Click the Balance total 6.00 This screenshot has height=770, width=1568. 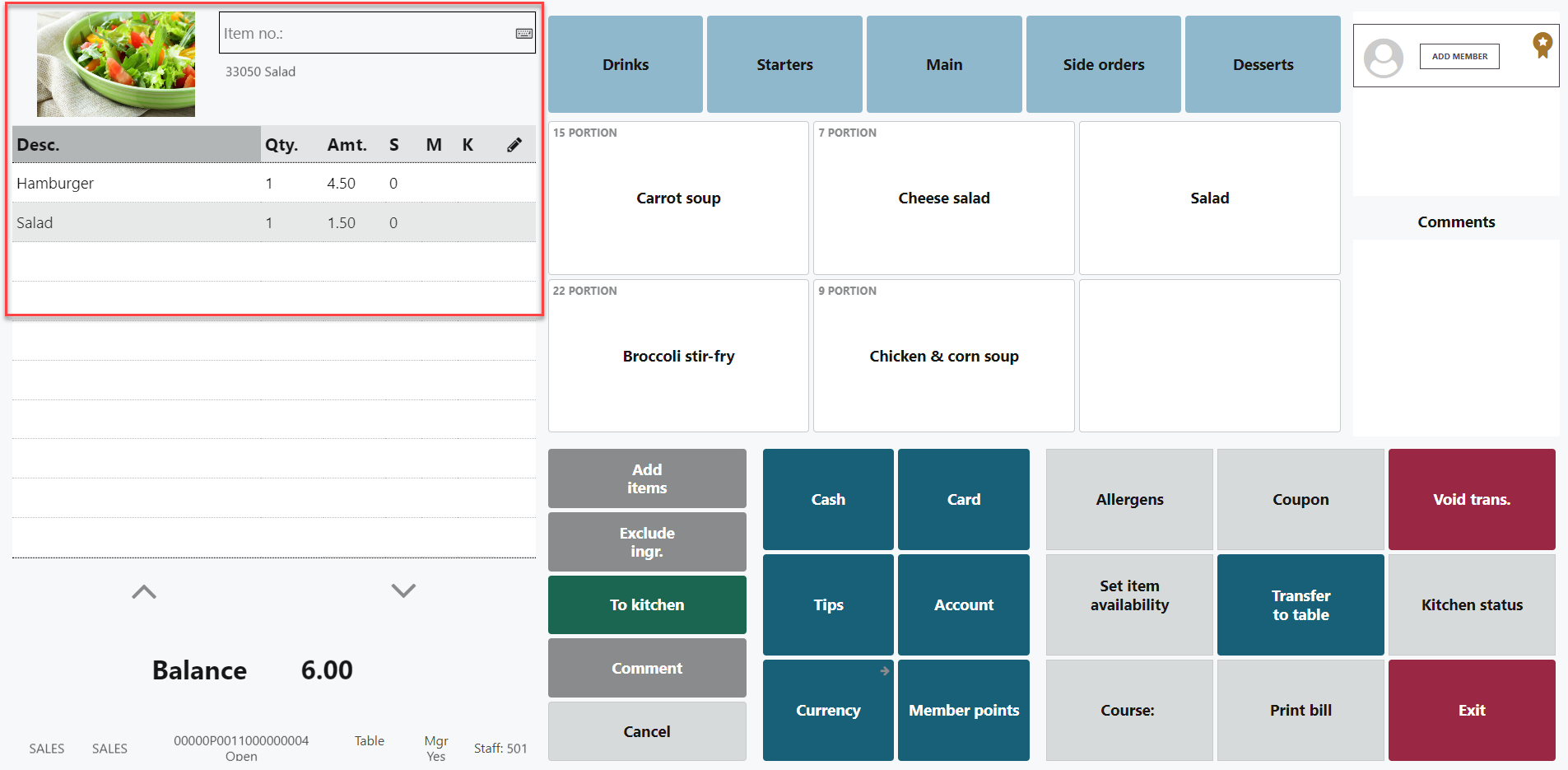[x=327, y=670]
